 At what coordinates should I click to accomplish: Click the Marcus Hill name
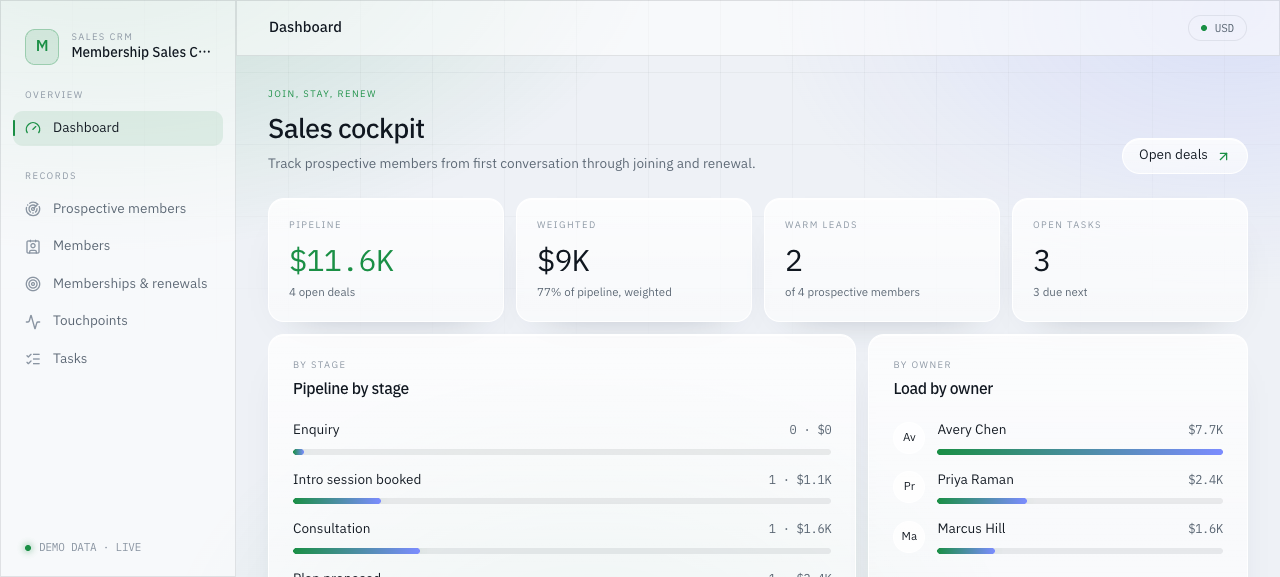(x=972, y=529)
